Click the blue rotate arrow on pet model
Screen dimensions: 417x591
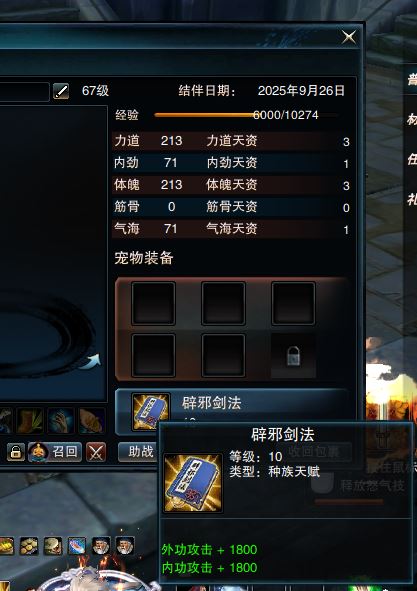[x=92, y=361]
